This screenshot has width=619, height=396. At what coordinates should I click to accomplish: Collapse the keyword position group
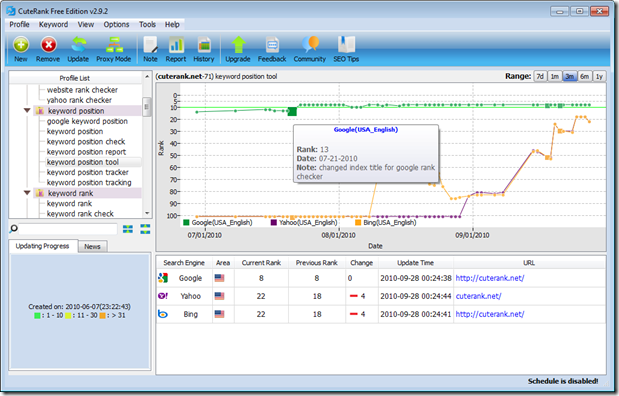(x=27, y=111)
